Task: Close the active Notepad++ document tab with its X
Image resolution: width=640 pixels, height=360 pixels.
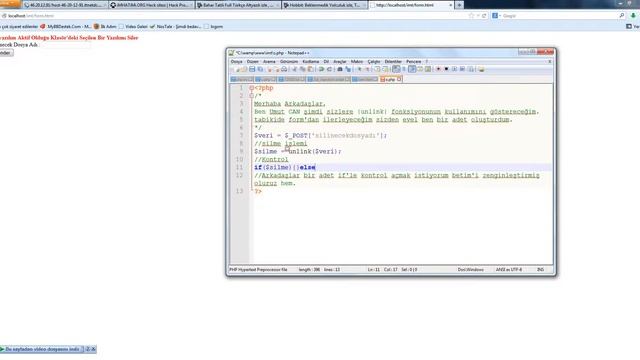Action: tap(399, 79)
